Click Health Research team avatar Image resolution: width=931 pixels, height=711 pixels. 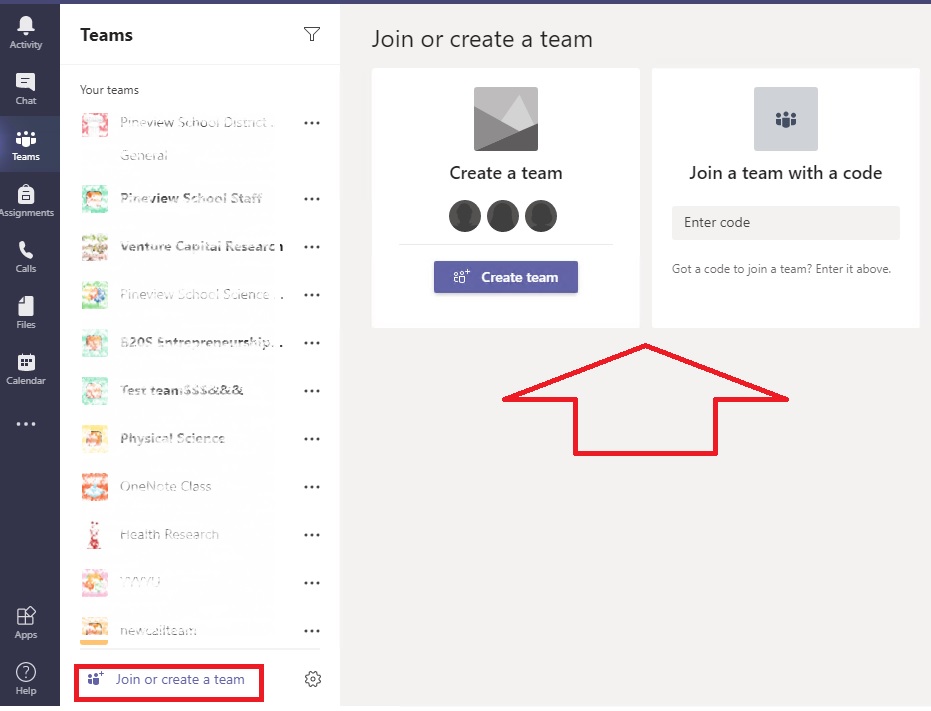[x=95, y=535]
